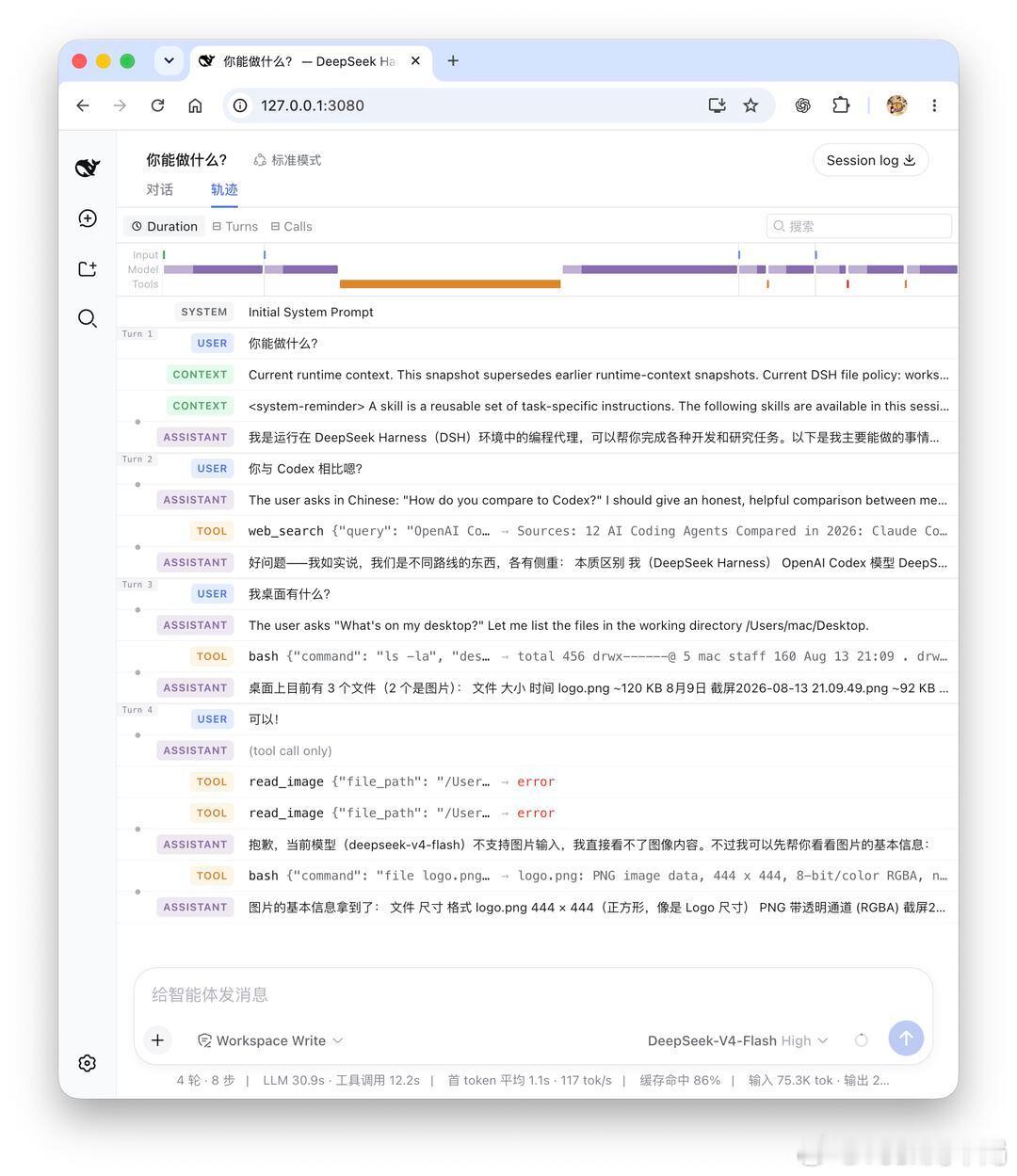Expand the bash file logo.png tool row

538,876
